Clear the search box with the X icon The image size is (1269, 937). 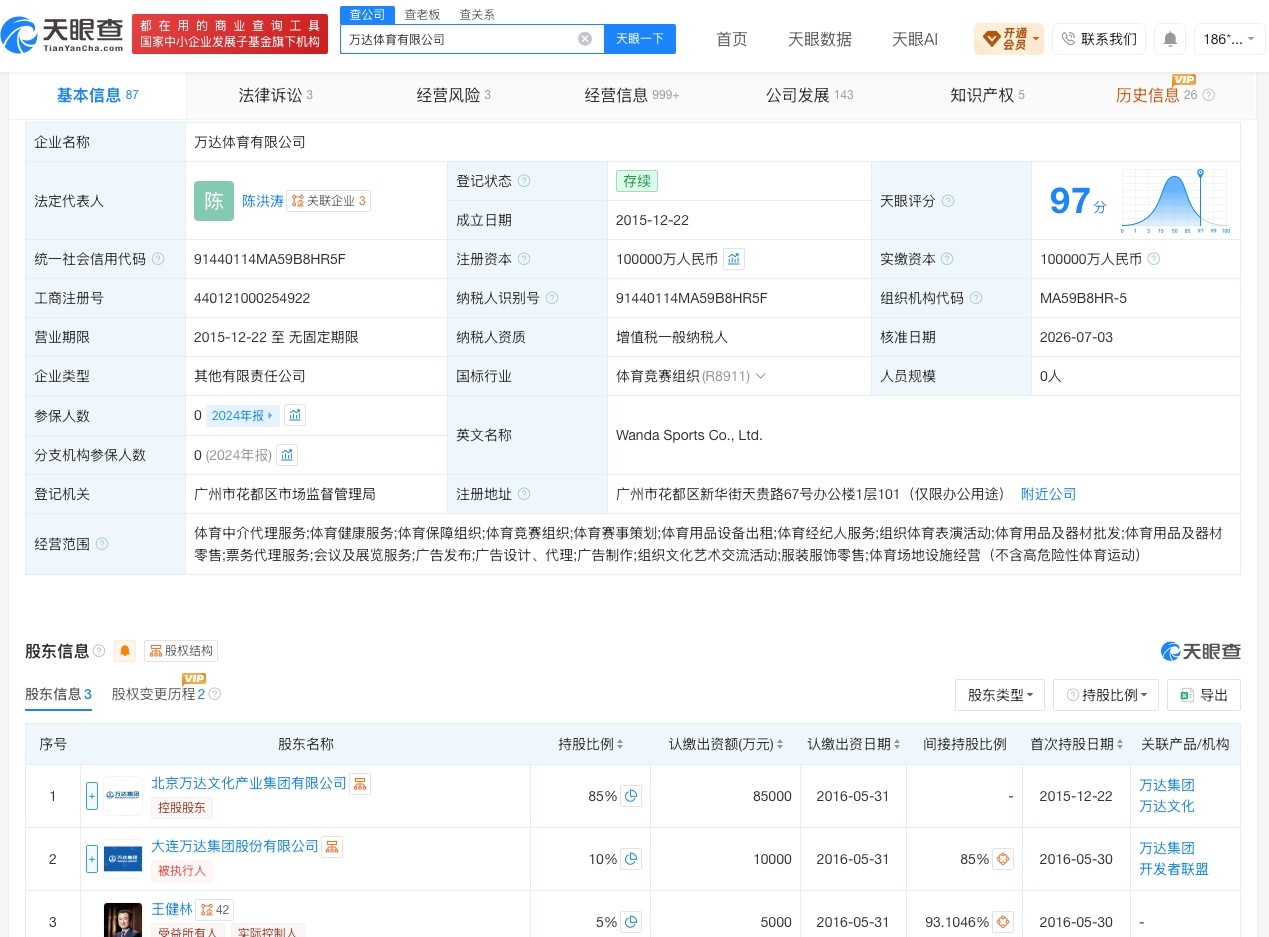coord(585,39)
